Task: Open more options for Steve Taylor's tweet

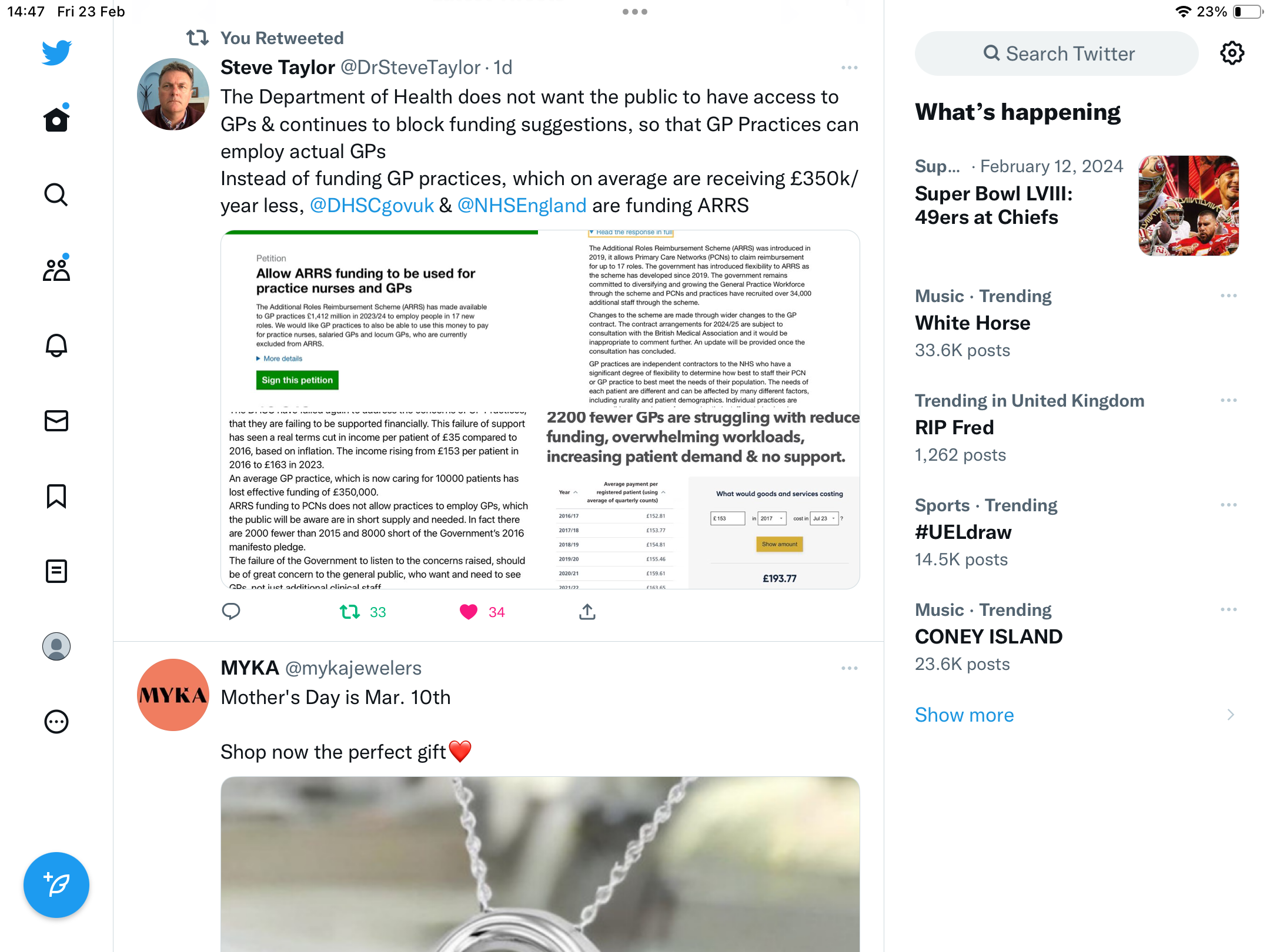Action: click(849, 68)
